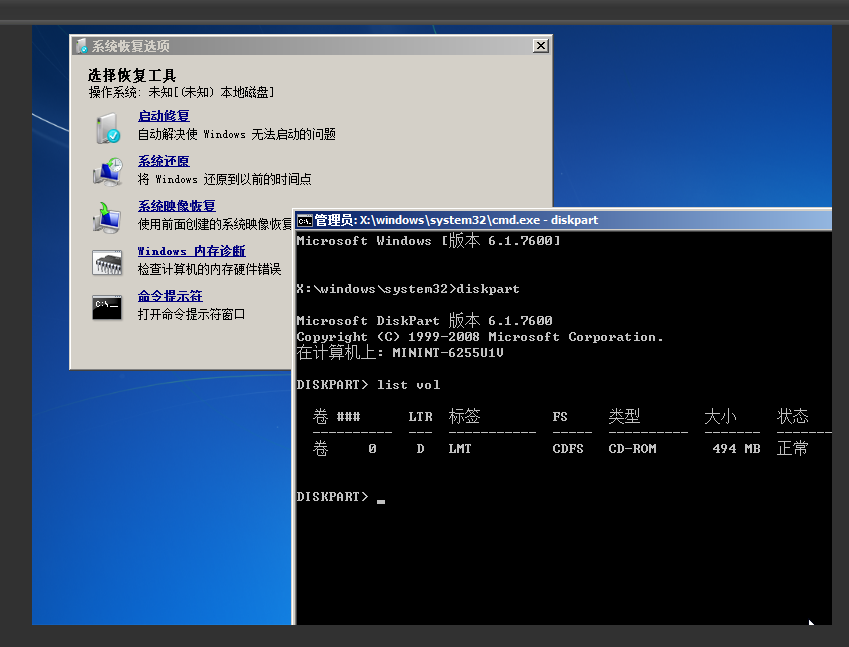This screenshot has width=849, height=647.
Task: Click the 类型 column header
Action: point(624,416)
